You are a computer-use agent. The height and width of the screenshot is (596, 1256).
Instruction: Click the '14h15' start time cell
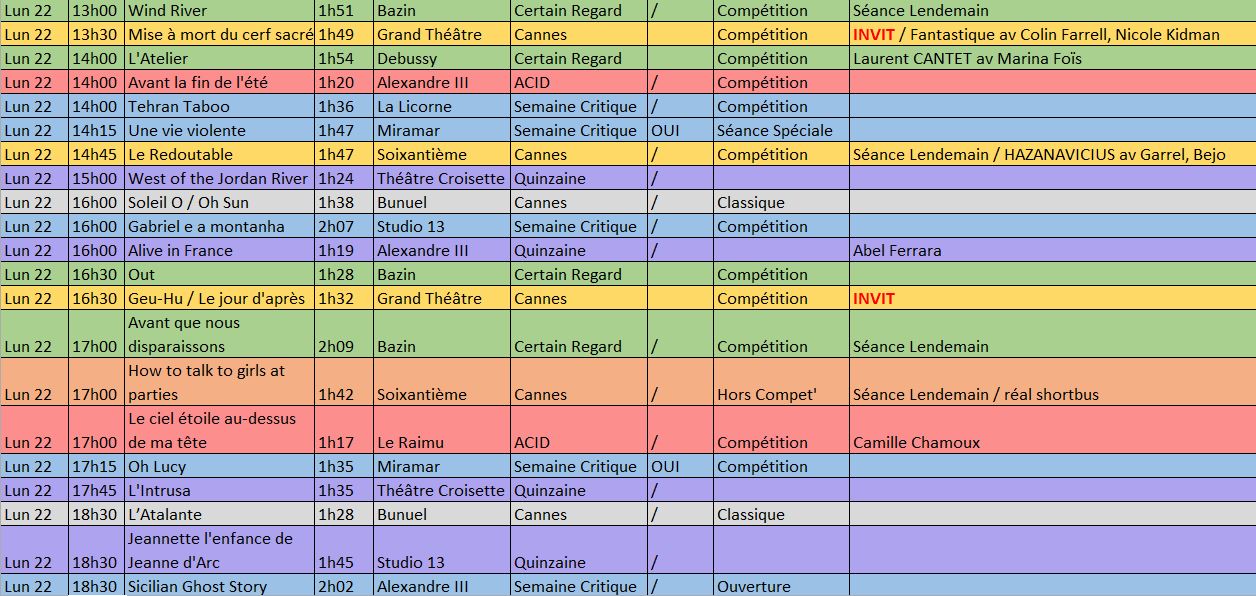(x=96, y=131)
